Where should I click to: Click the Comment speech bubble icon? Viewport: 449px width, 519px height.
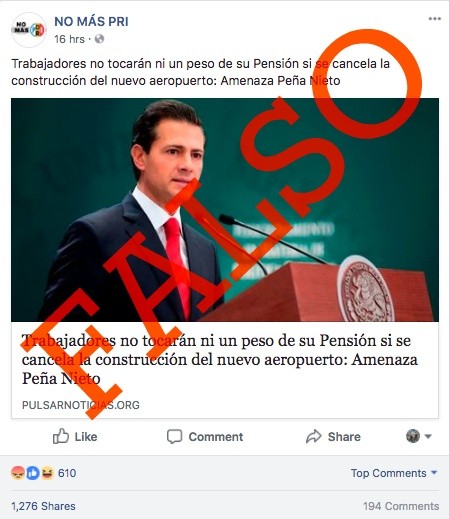174,436
